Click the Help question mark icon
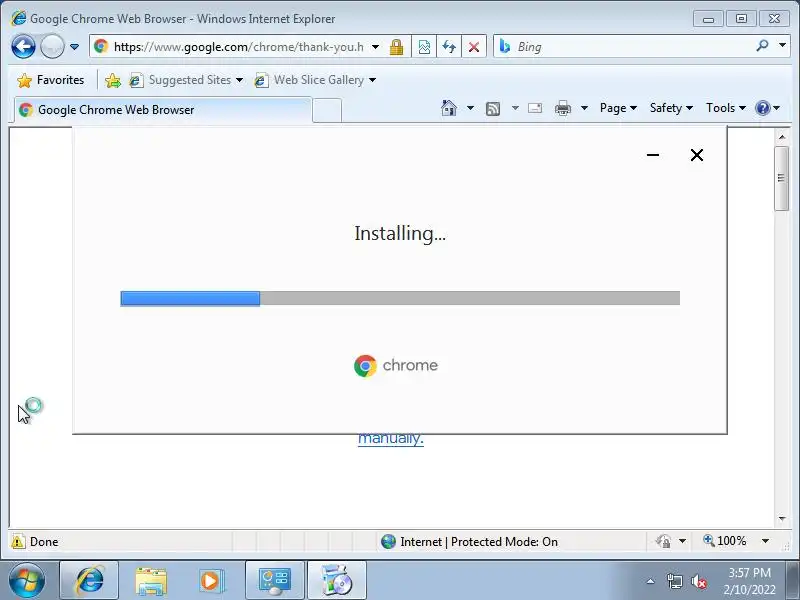The width and height of the screenshot is (800, 600). coord(763,108)
